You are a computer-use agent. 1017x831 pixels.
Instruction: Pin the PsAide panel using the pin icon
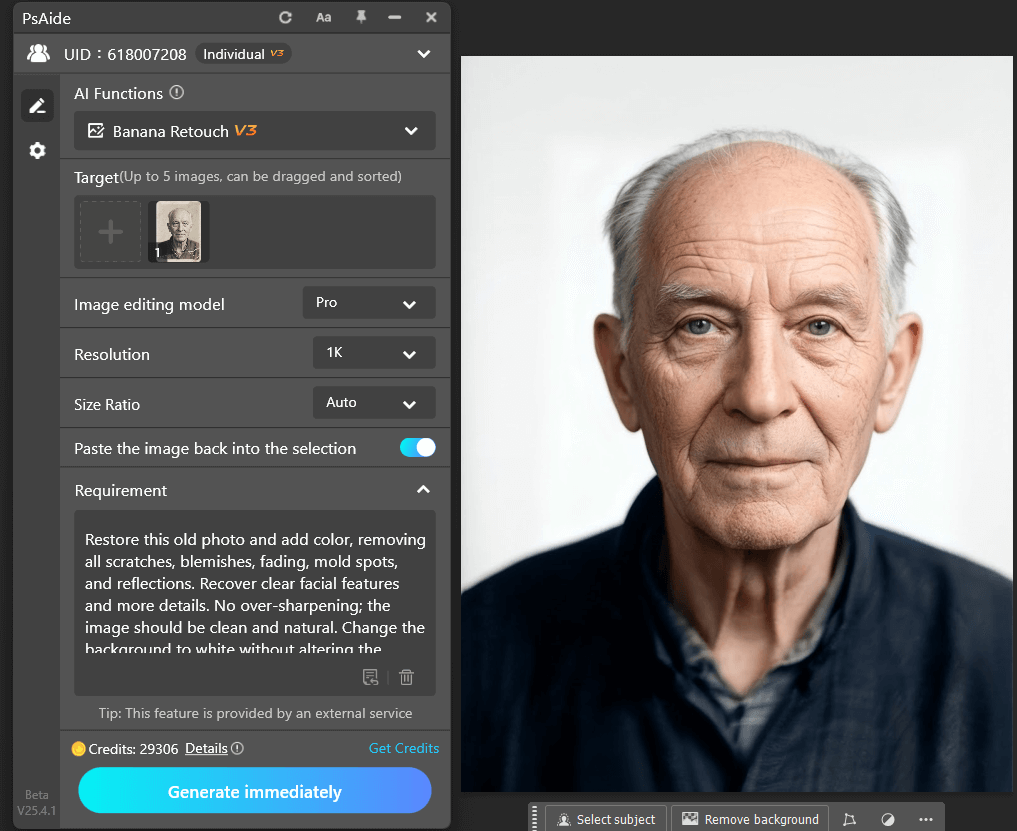360,17
